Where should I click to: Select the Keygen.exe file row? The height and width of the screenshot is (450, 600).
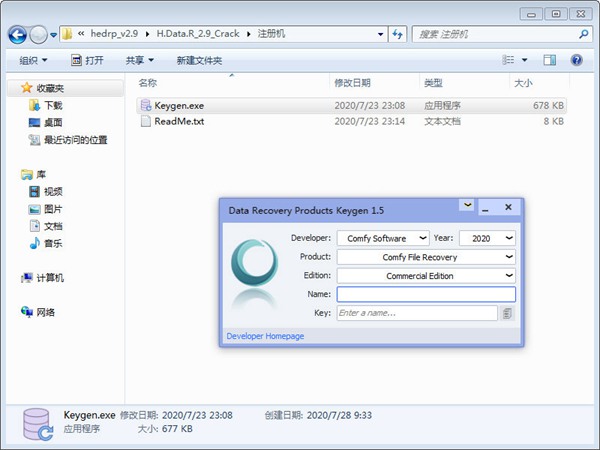(x=351, y=106)
